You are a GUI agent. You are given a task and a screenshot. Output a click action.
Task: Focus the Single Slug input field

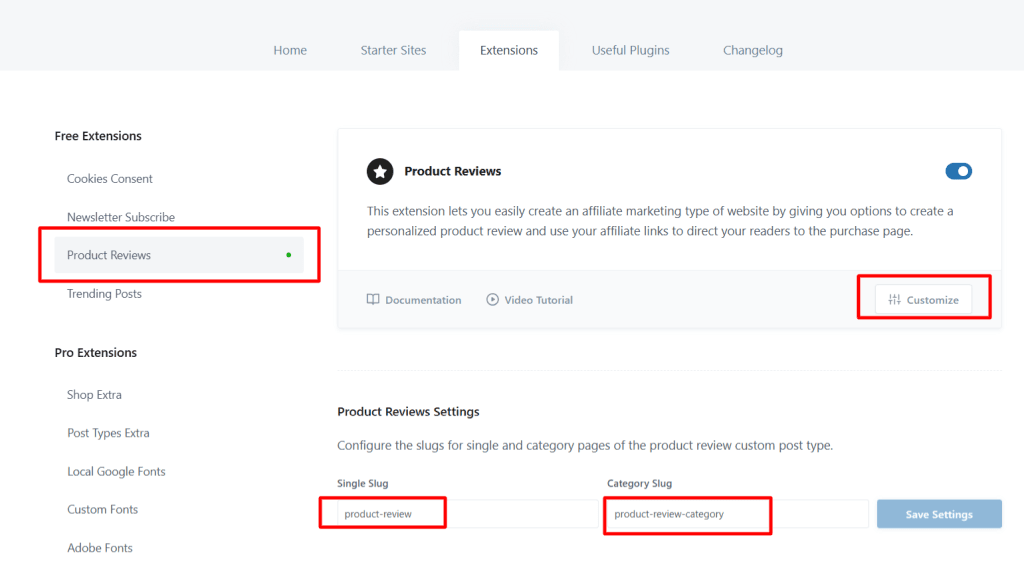(467, 514)
